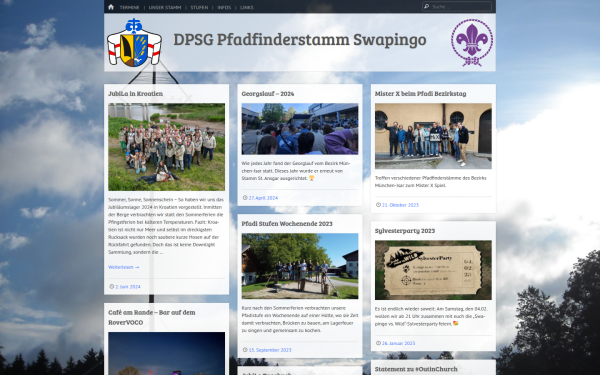Image resolution: width=600 pixels, height=375 pixels.
Task: Open the 26. Januar 2023 date link
Action: pos(398,343)
